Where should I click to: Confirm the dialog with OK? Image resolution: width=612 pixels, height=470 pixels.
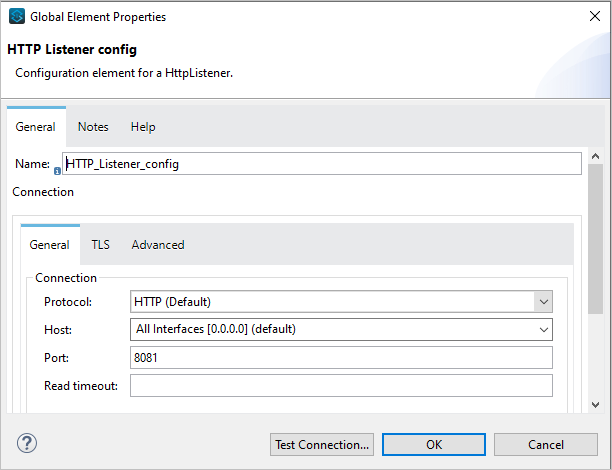[x=434, y=443]
